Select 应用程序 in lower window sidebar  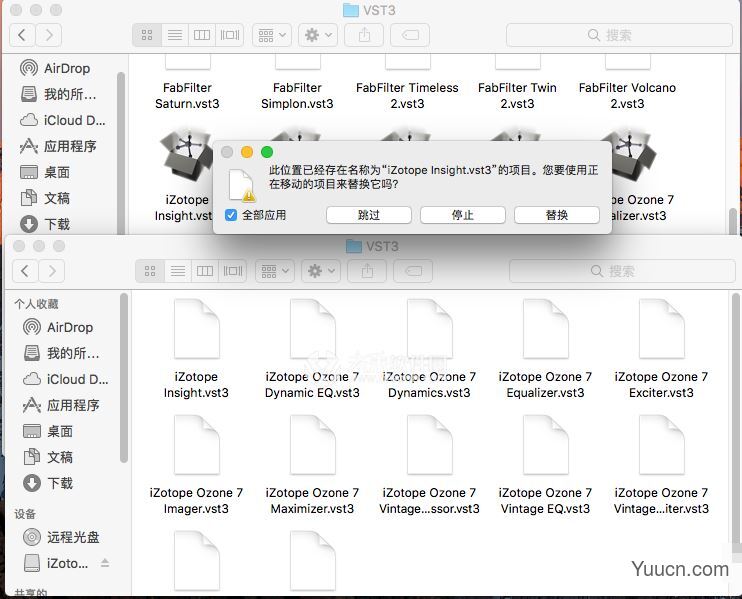click(61, 405)
